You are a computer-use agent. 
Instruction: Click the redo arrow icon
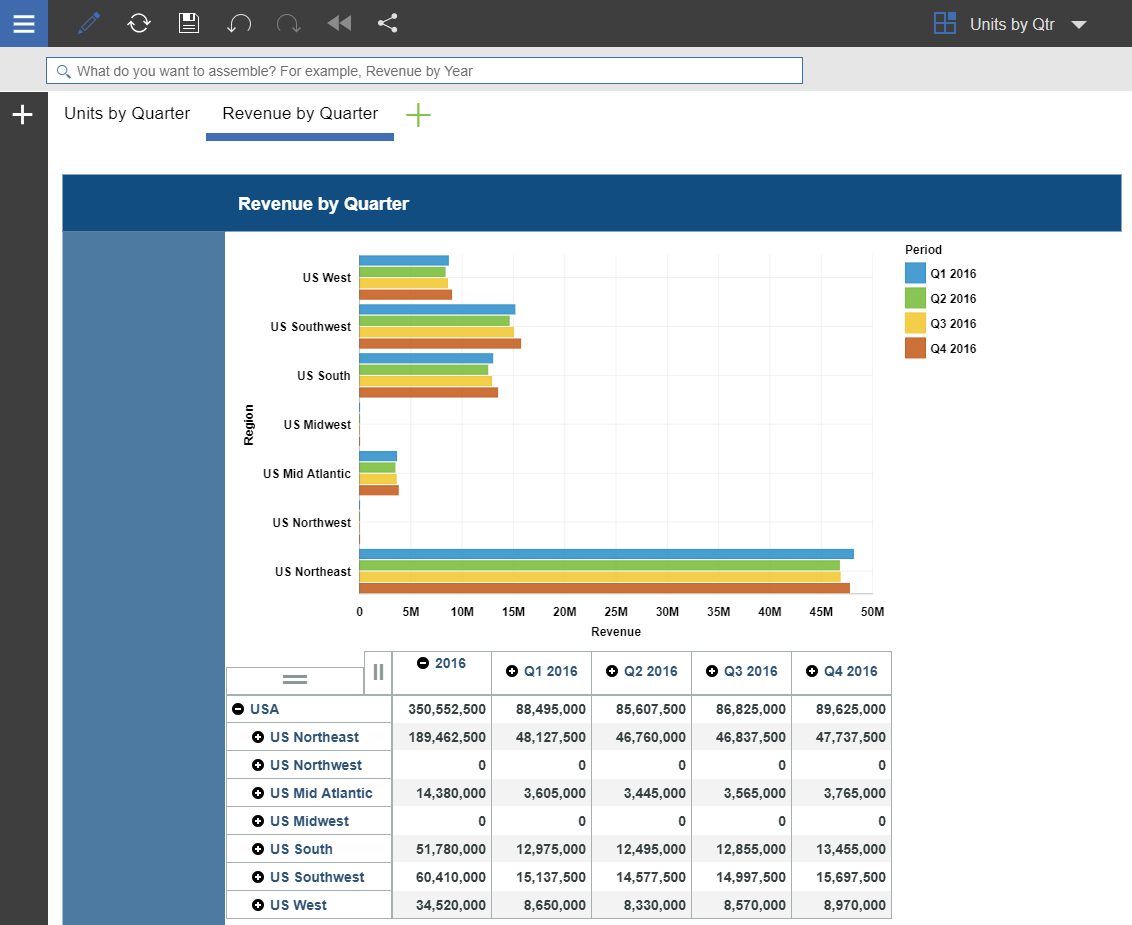pyautogui.click(x=289, y=23)
